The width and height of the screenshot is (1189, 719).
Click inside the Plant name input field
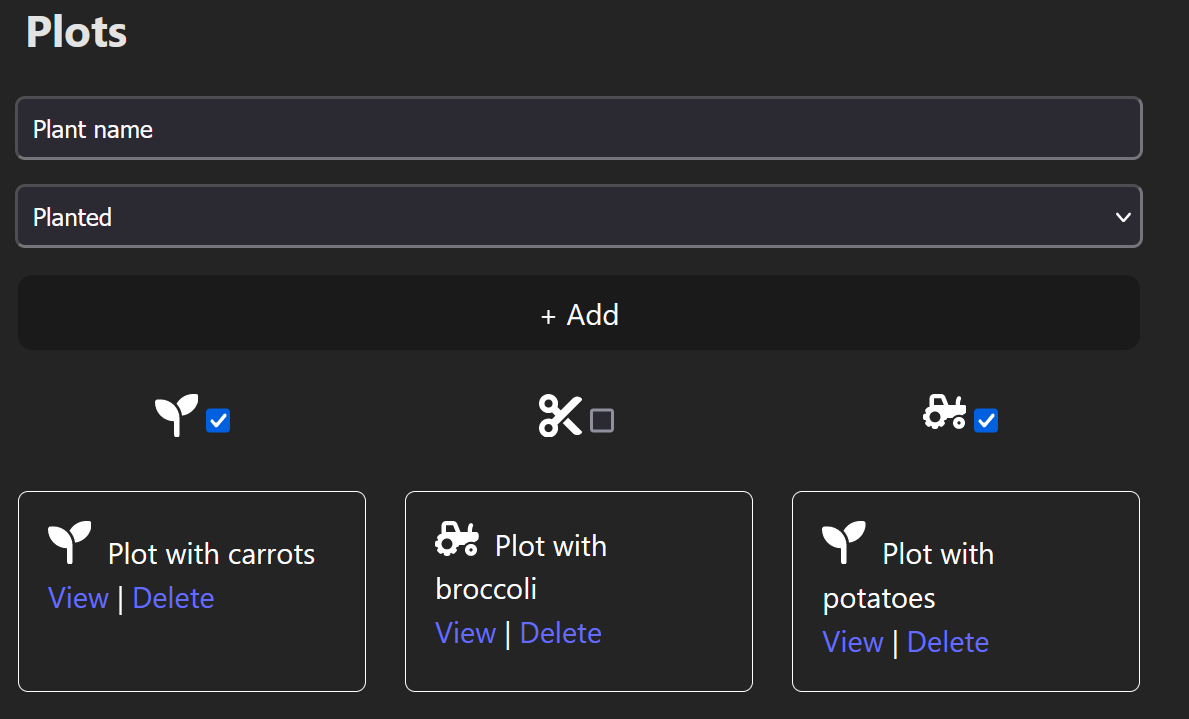(578, 128)
